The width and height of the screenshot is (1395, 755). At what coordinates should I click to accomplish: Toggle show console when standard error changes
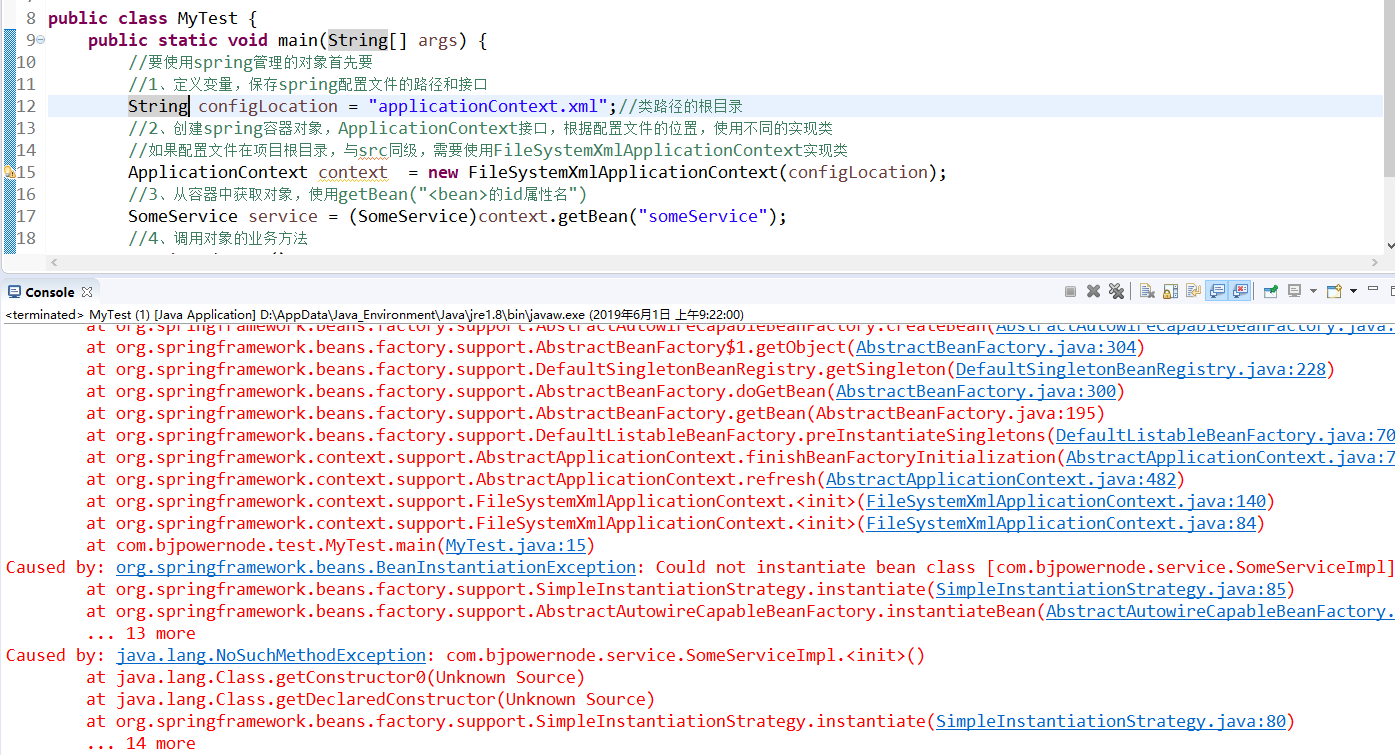click(1240, 291)
